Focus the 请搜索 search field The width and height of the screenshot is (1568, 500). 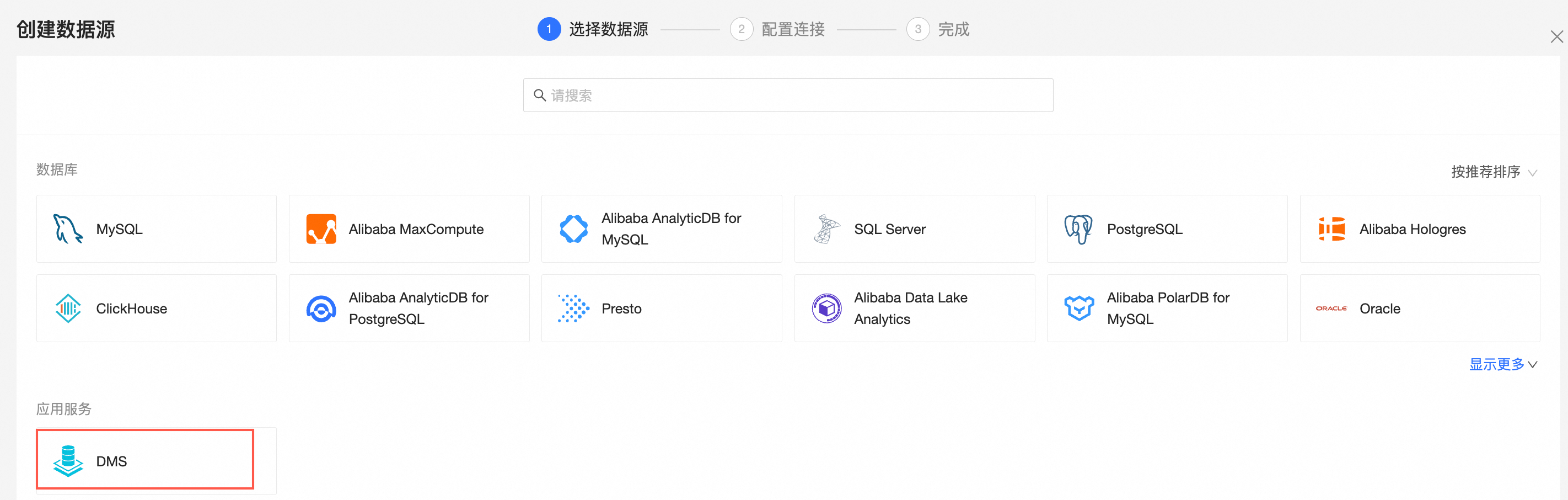(788, 95)
